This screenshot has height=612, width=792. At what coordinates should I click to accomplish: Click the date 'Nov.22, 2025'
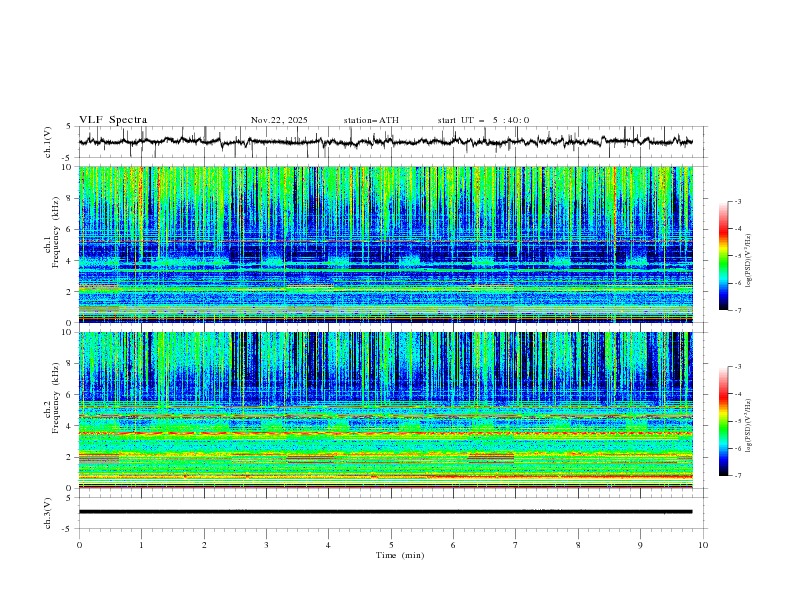coord(279,120)
